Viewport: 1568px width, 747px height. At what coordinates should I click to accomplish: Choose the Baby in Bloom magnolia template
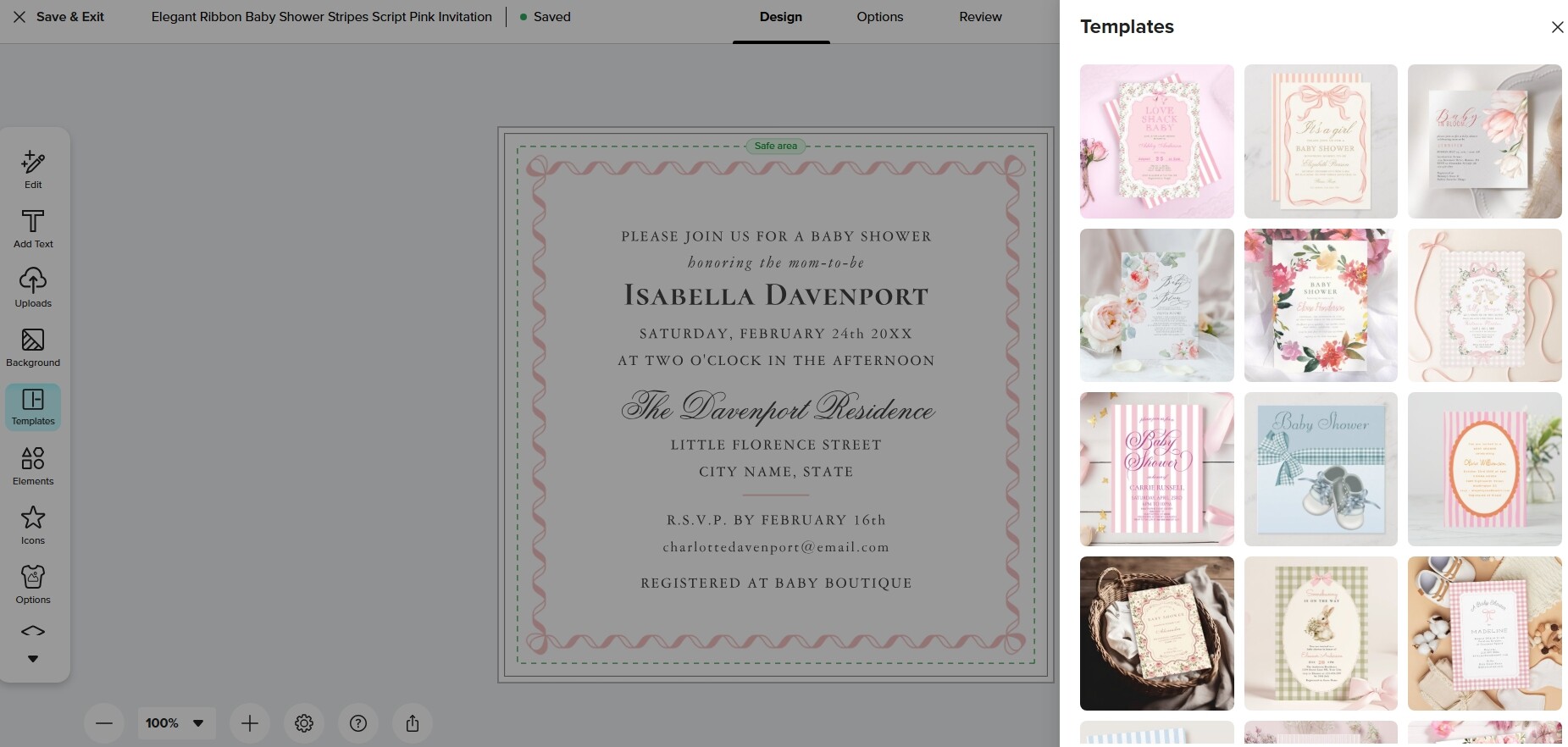[1485, 141]
